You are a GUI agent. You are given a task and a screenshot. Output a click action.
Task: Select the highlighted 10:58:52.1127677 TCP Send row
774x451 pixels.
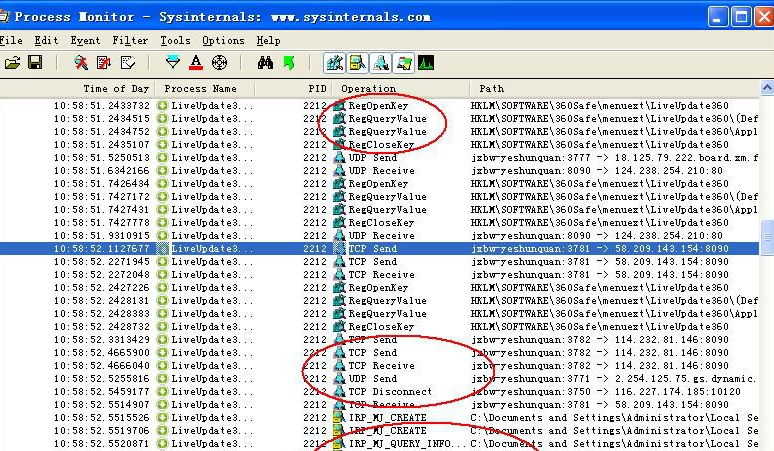pyautogui.click(x=380, y=249)
